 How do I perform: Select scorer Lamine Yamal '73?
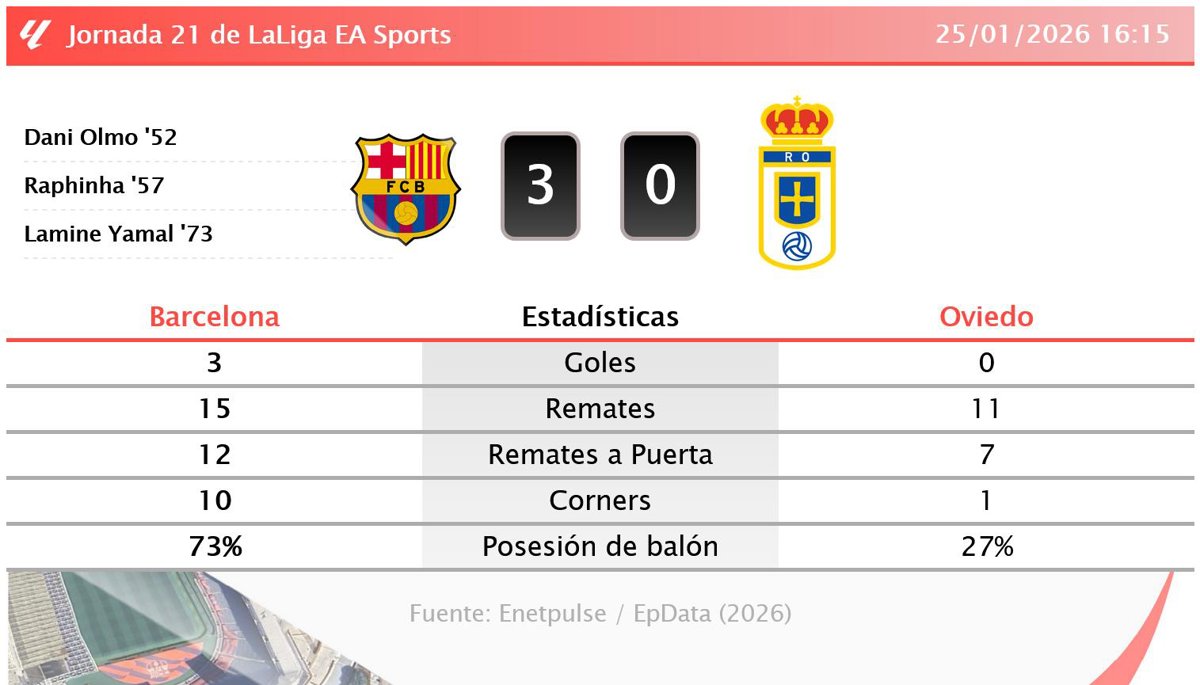tap(118, 234)
